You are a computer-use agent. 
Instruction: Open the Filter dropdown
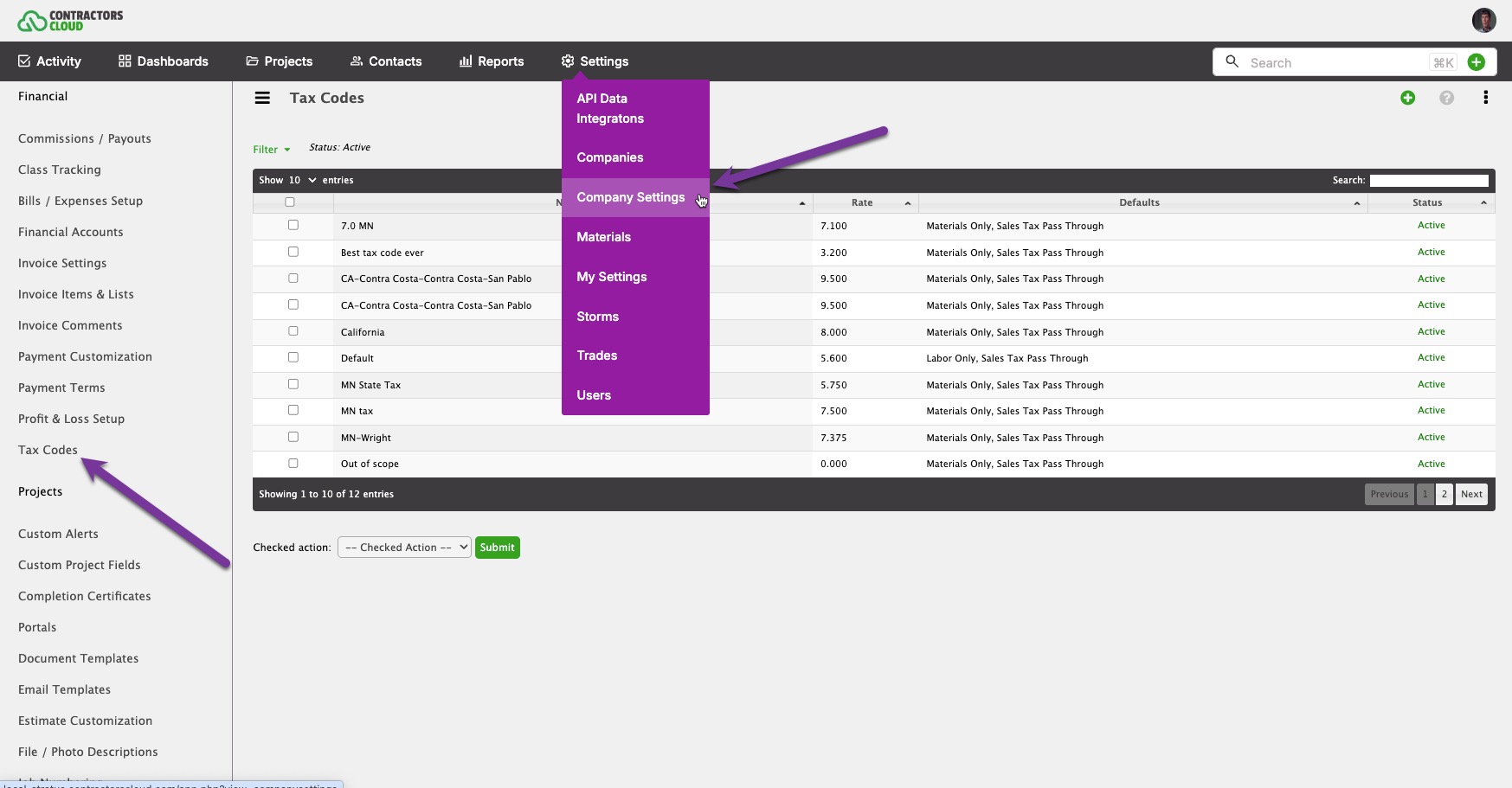pyautogui.click(x=271, y=150)
